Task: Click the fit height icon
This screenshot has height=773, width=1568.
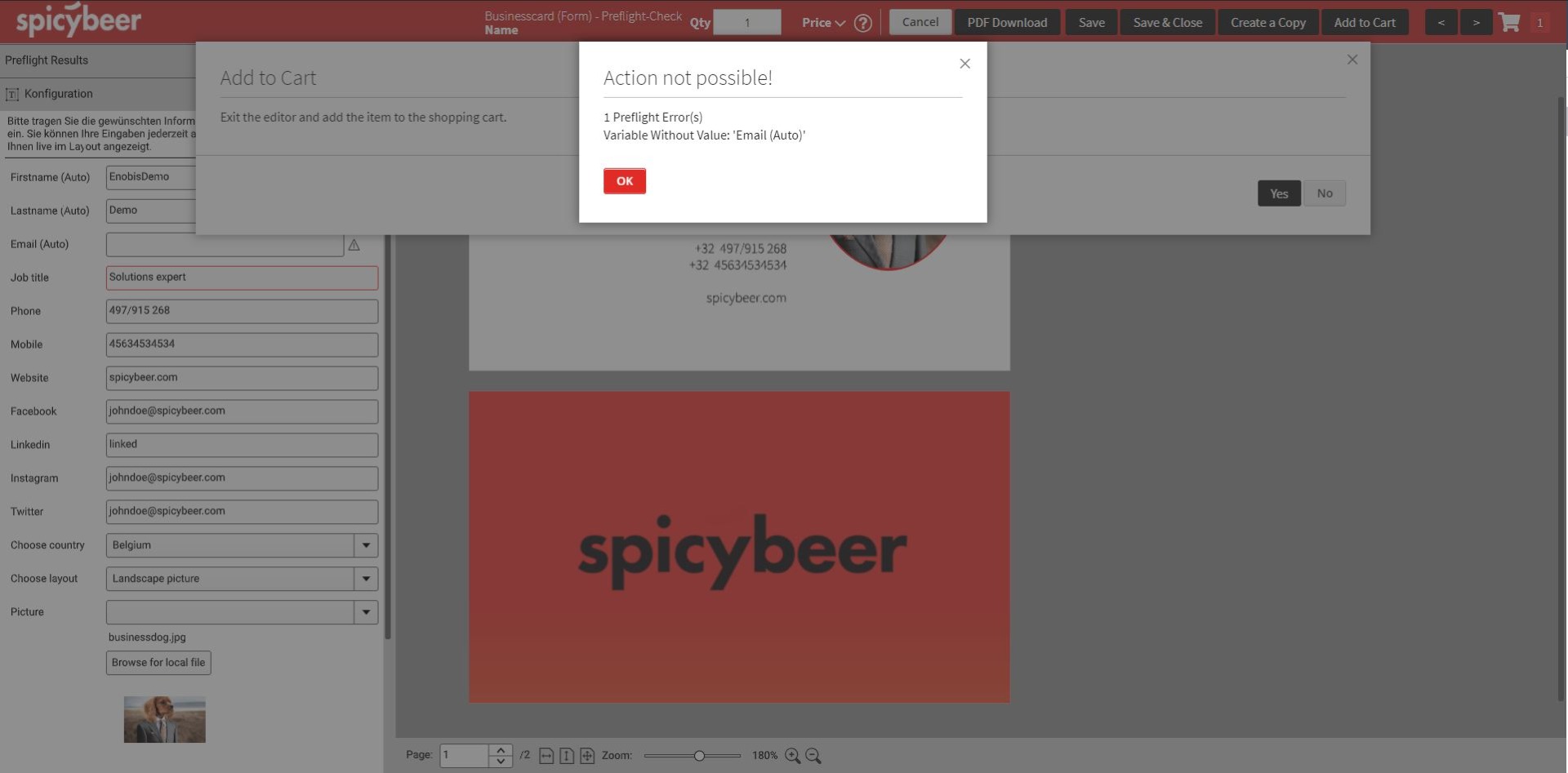Action: 567,756
